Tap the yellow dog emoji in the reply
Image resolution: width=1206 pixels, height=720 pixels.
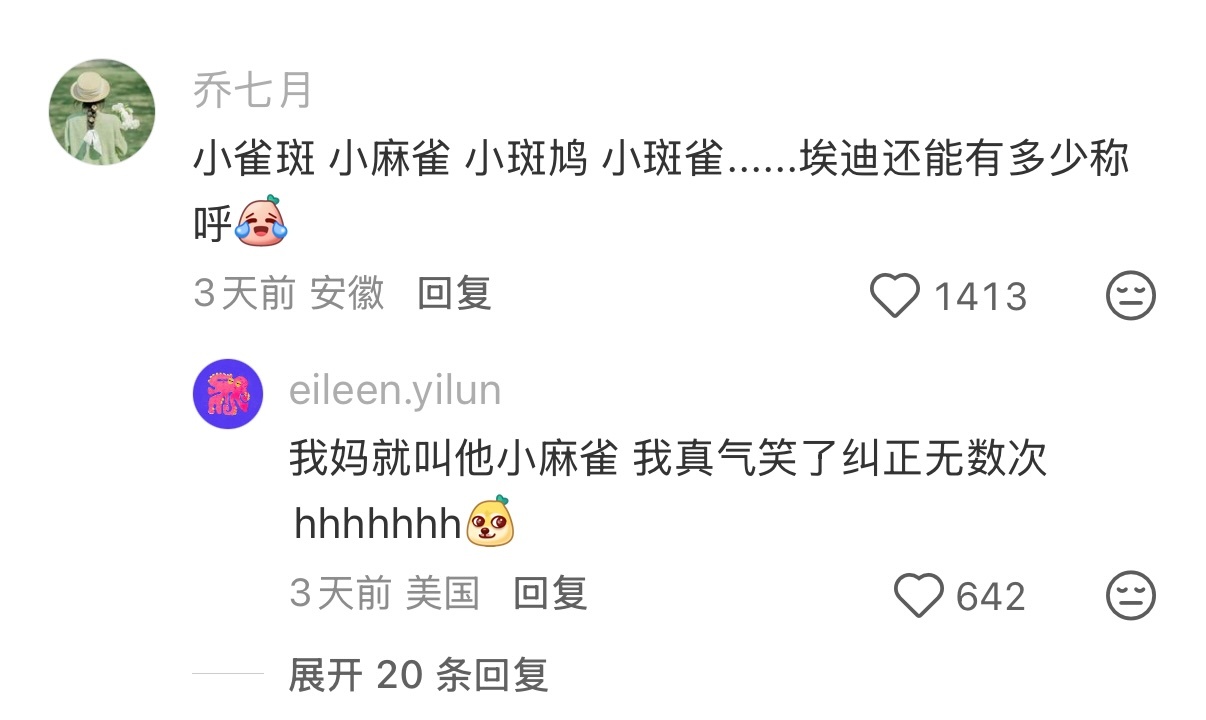[x=491, y=522]
